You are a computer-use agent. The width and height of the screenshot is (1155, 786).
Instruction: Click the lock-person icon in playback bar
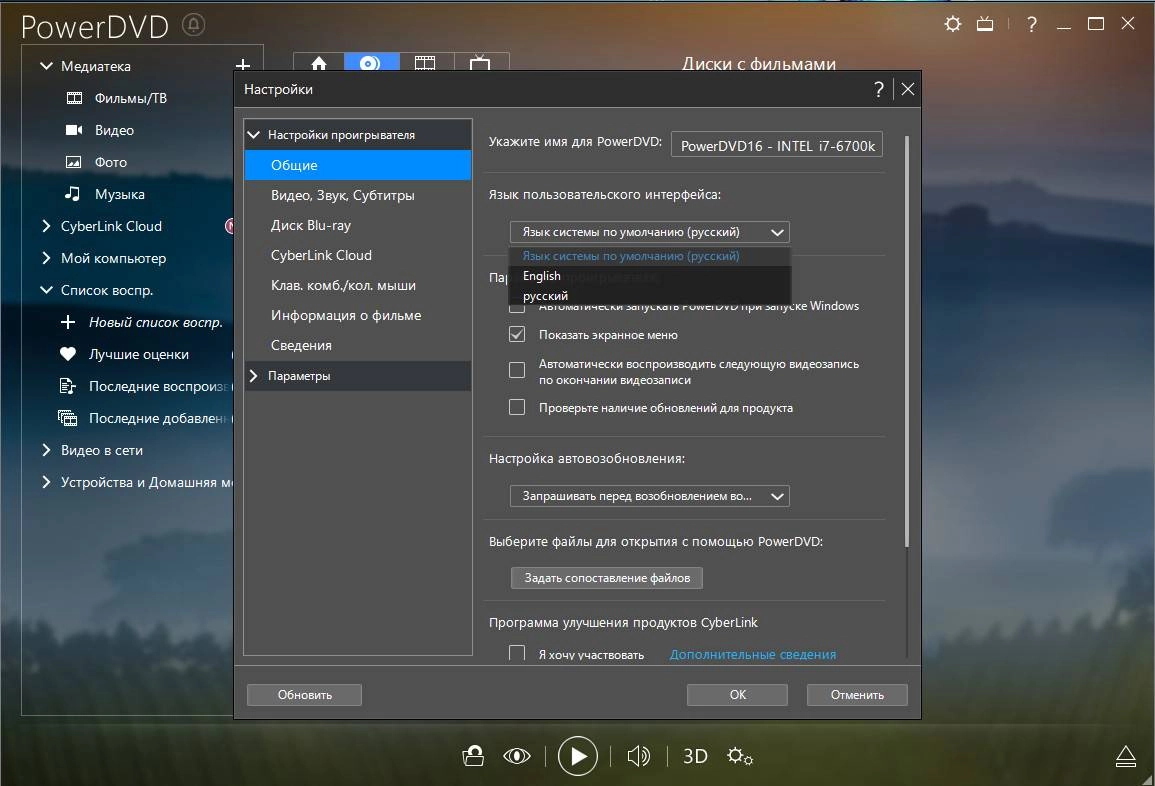473,756
